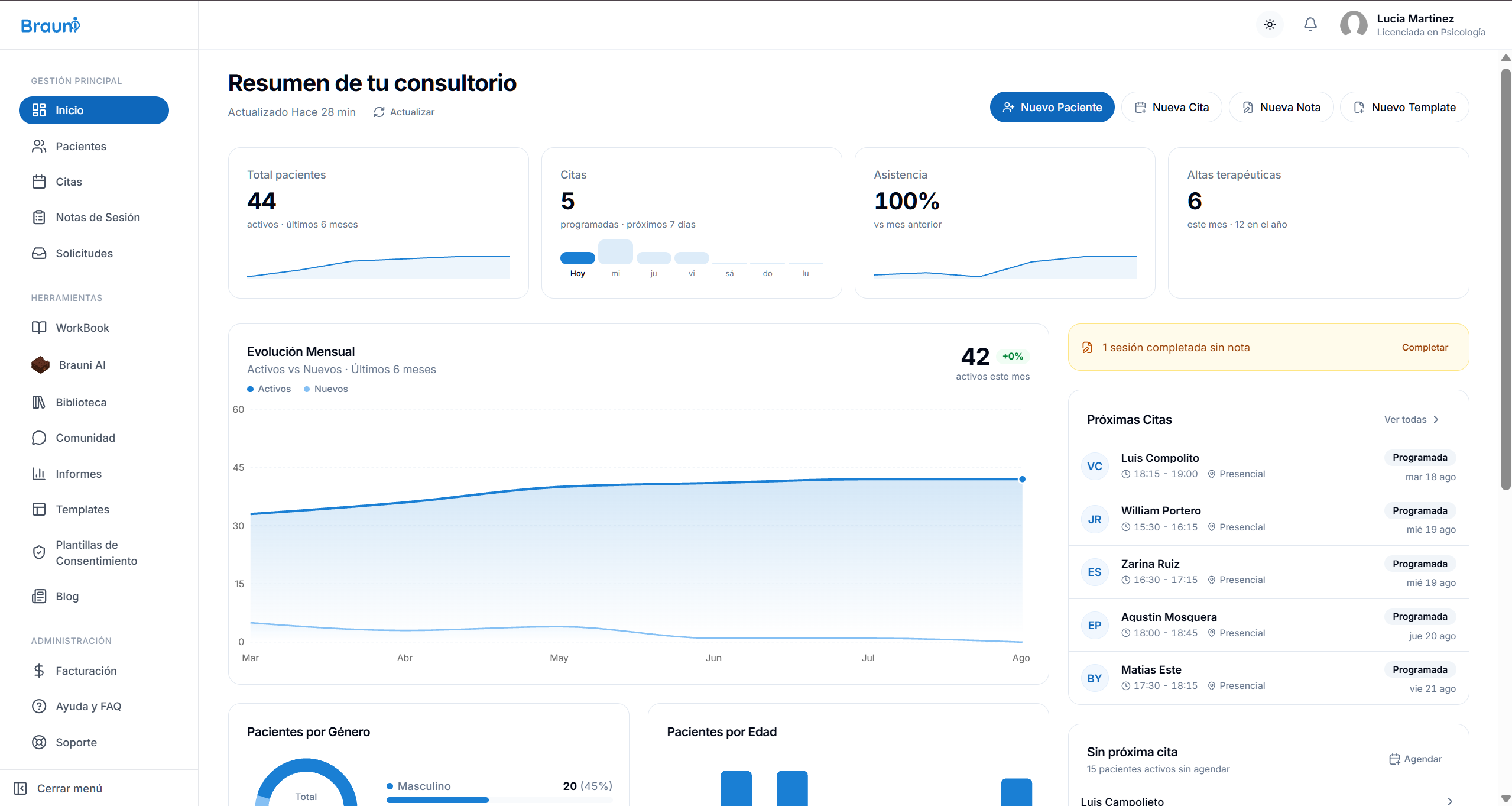Click the ES avatar
This screenshot has width=1512, height=806.
pos(1095,572)
